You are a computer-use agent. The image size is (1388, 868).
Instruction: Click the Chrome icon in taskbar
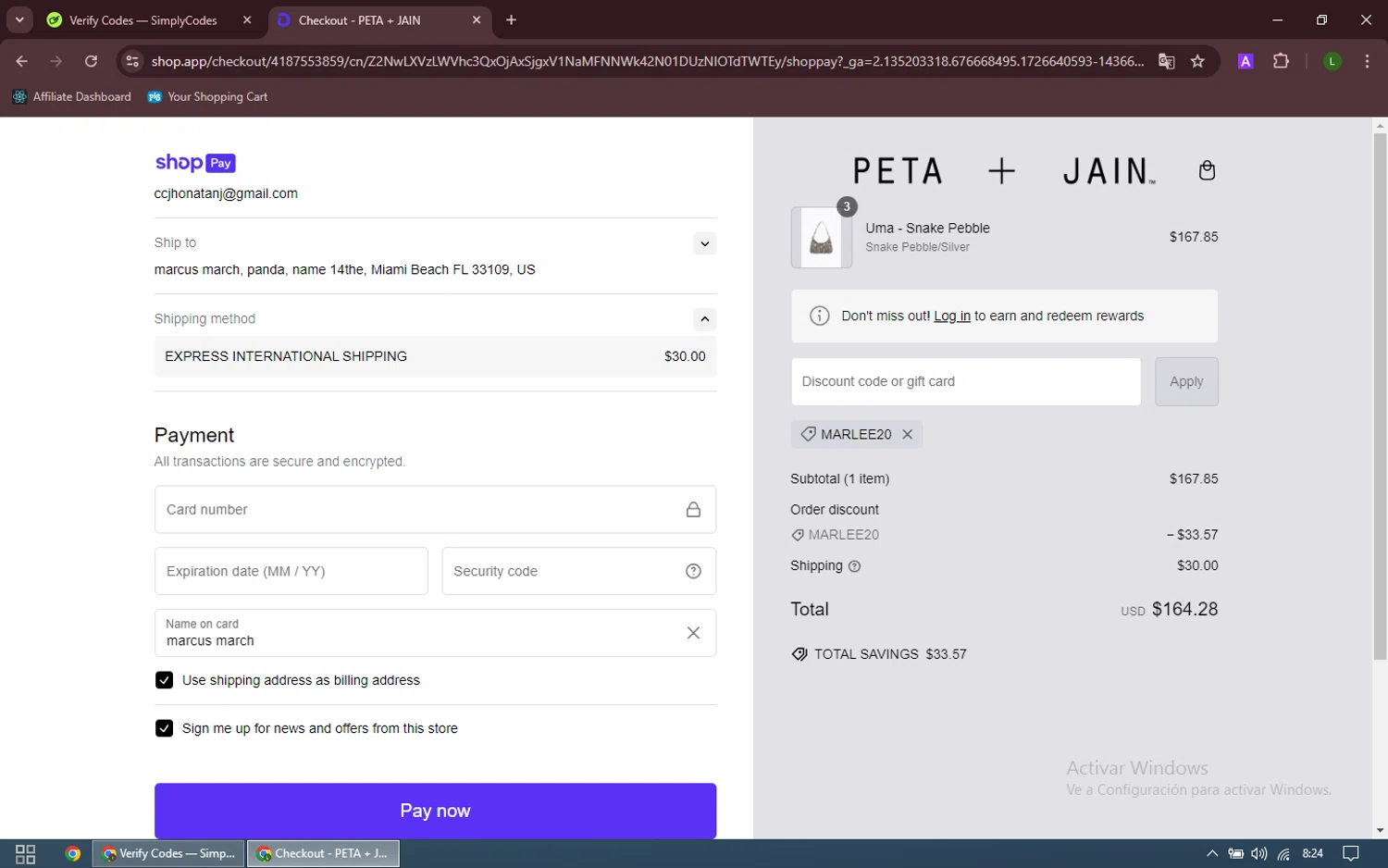point(73,854)
